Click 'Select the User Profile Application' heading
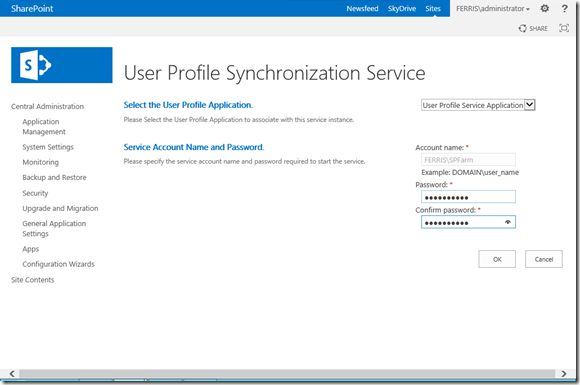Image resolution: width=580 pixels, height=385 pixels. point(188,105)
